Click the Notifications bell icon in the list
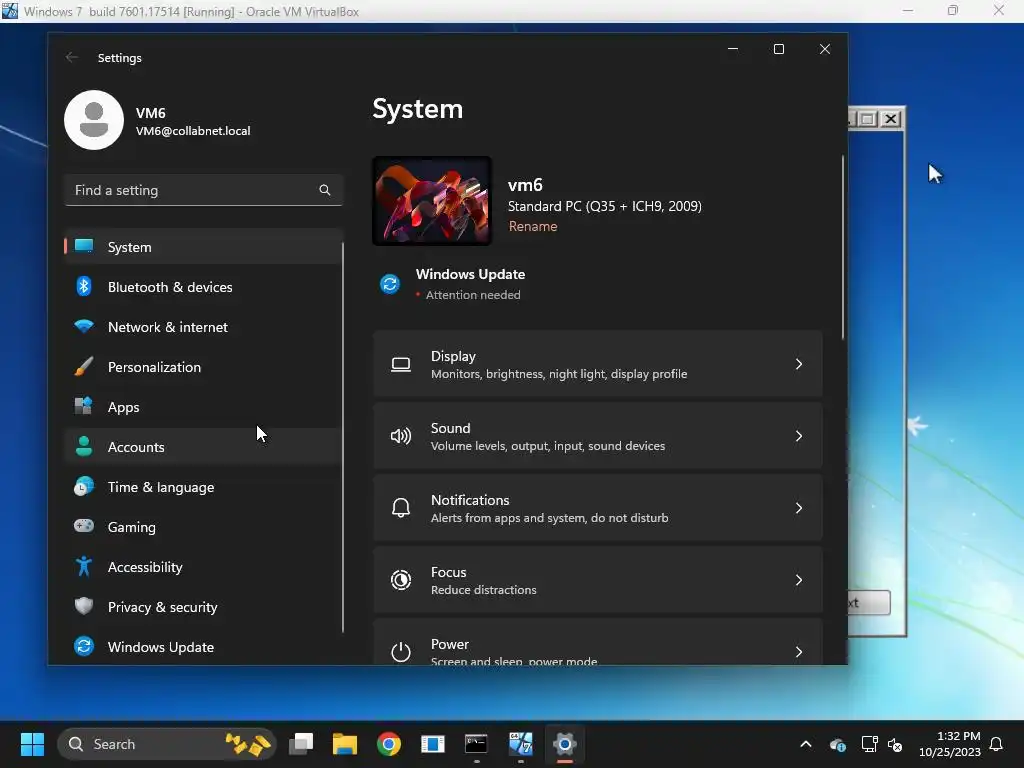The width and height of the screenshot is (1024, 768). 400,508
